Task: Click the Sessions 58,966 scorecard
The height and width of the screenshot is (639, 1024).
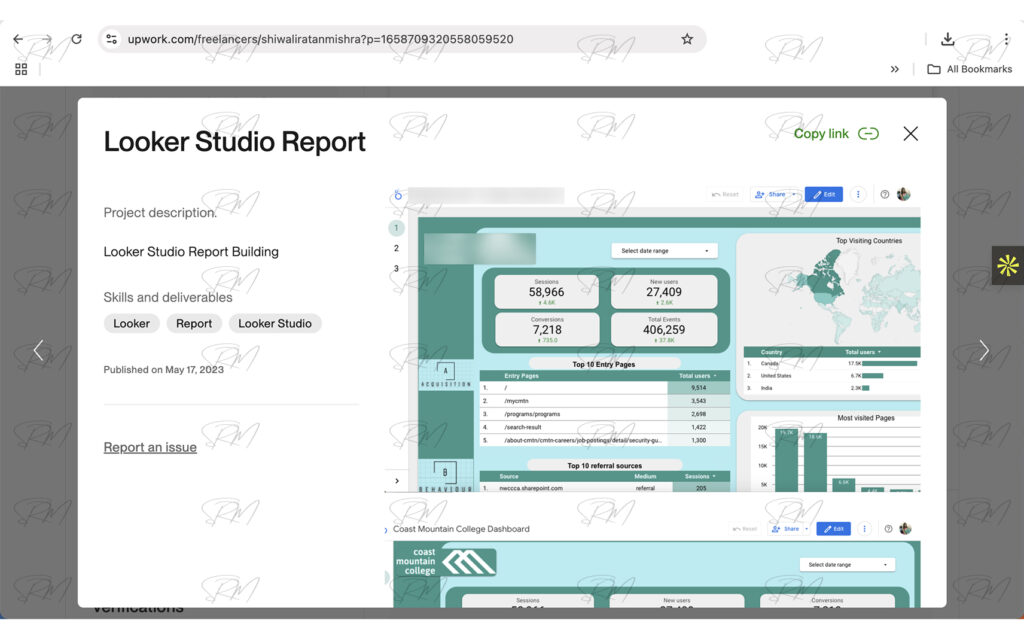Action: click(547, 292)
